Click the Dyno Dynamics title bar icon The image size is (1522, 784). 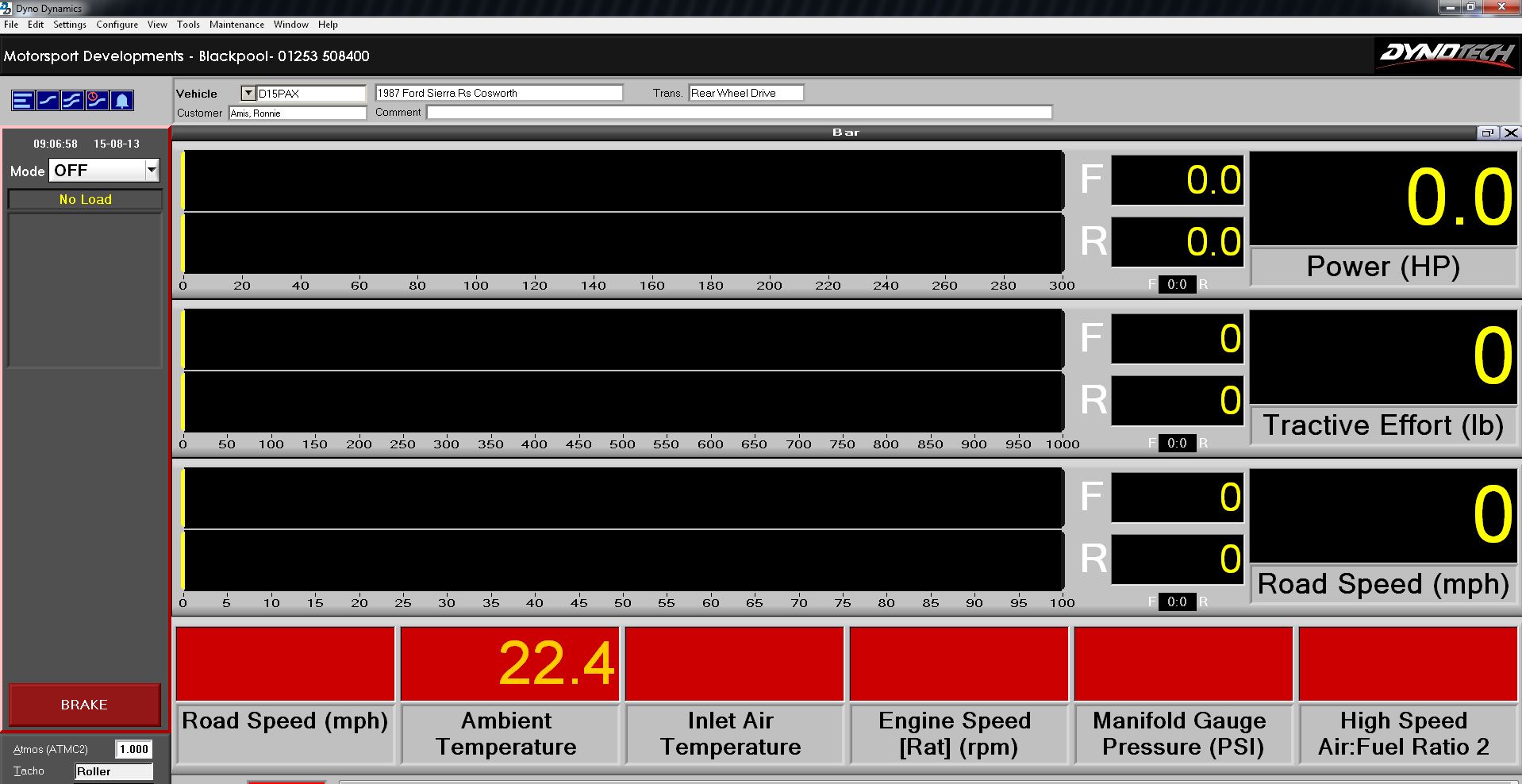click(8, 8)
